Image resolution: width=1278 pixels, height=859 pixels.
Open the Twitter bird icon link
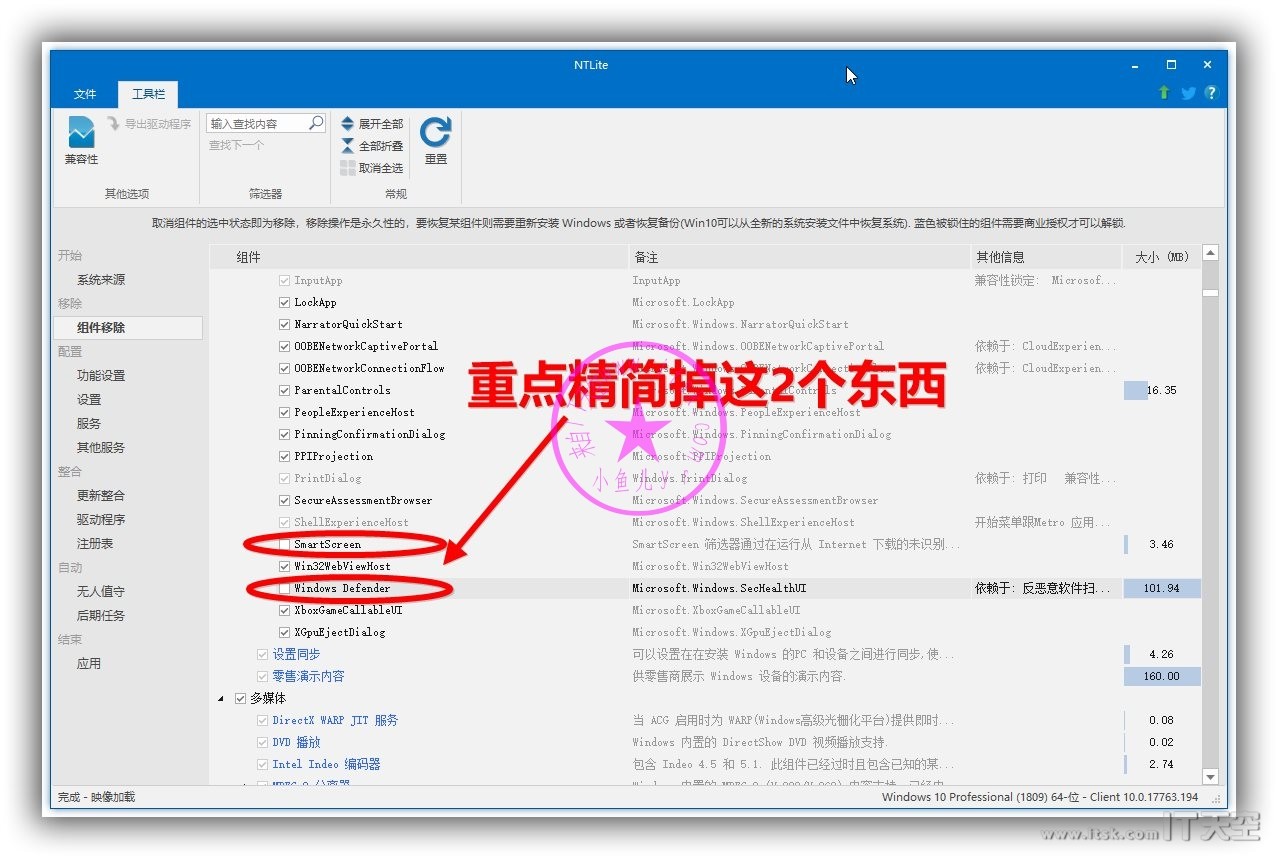[x=1188, y=93]
